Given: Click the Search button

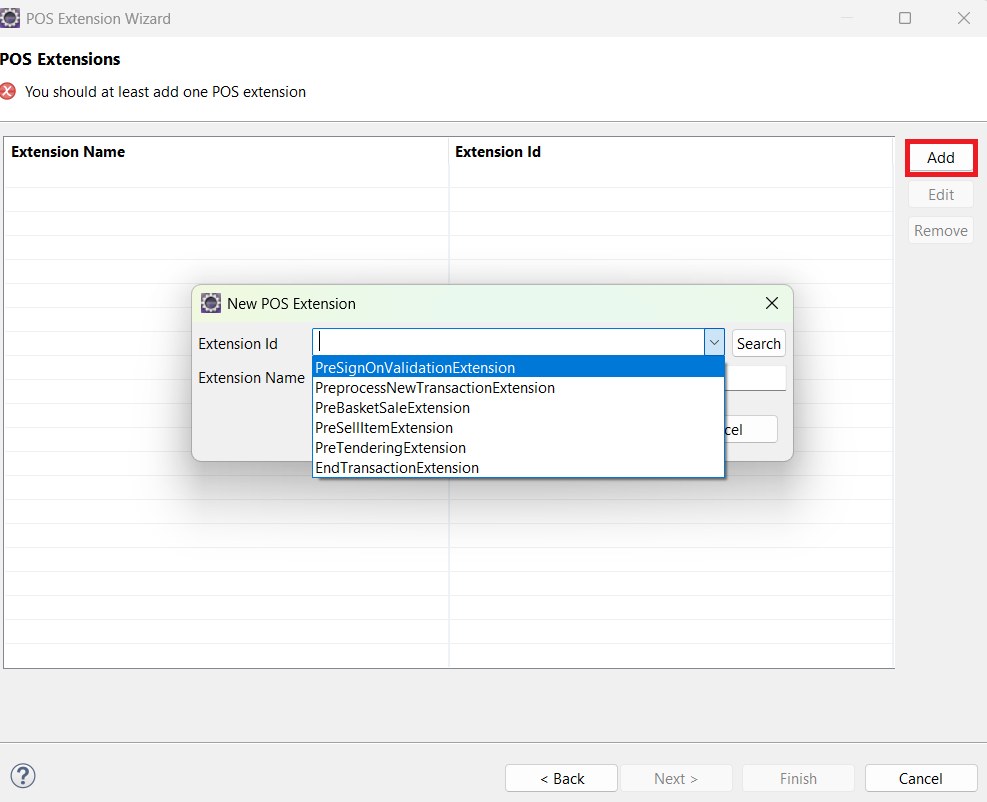Looking at the screenshot, I should pyautogui.click(x=758, y=343).
